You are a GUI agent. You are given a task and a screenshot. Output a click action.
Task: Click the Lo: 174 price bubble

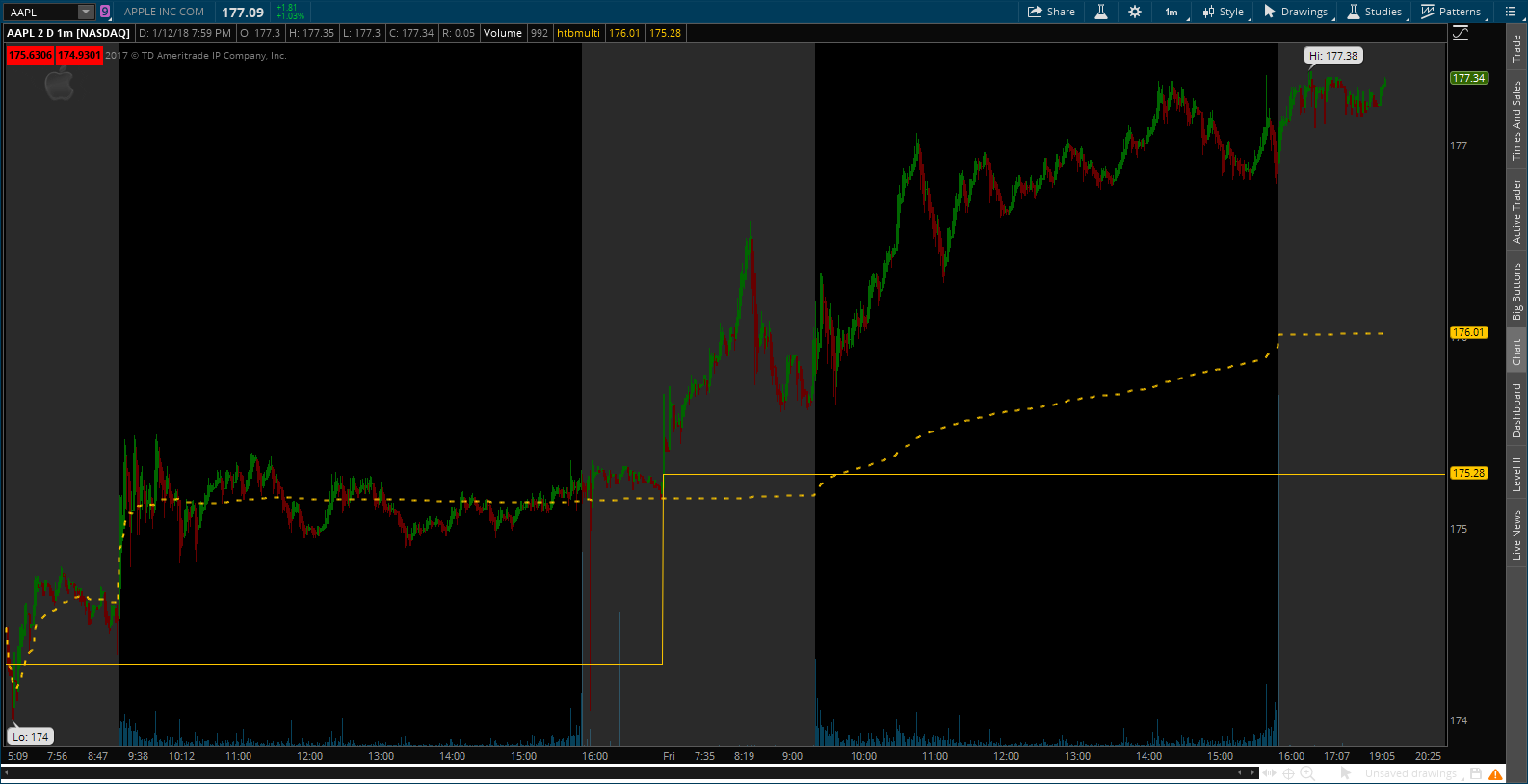tap(31, 737)
